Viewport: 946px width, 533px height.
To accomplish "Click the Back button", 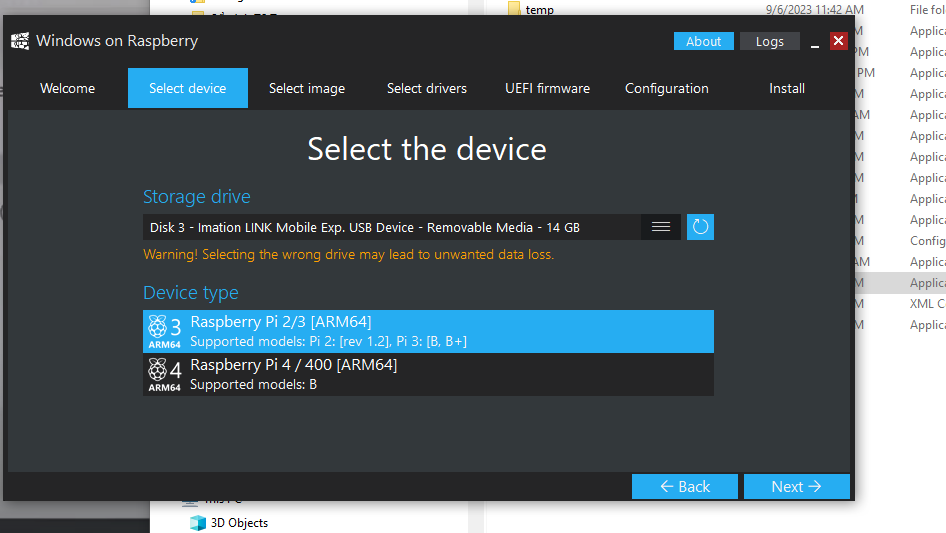I will coord(685,487).
